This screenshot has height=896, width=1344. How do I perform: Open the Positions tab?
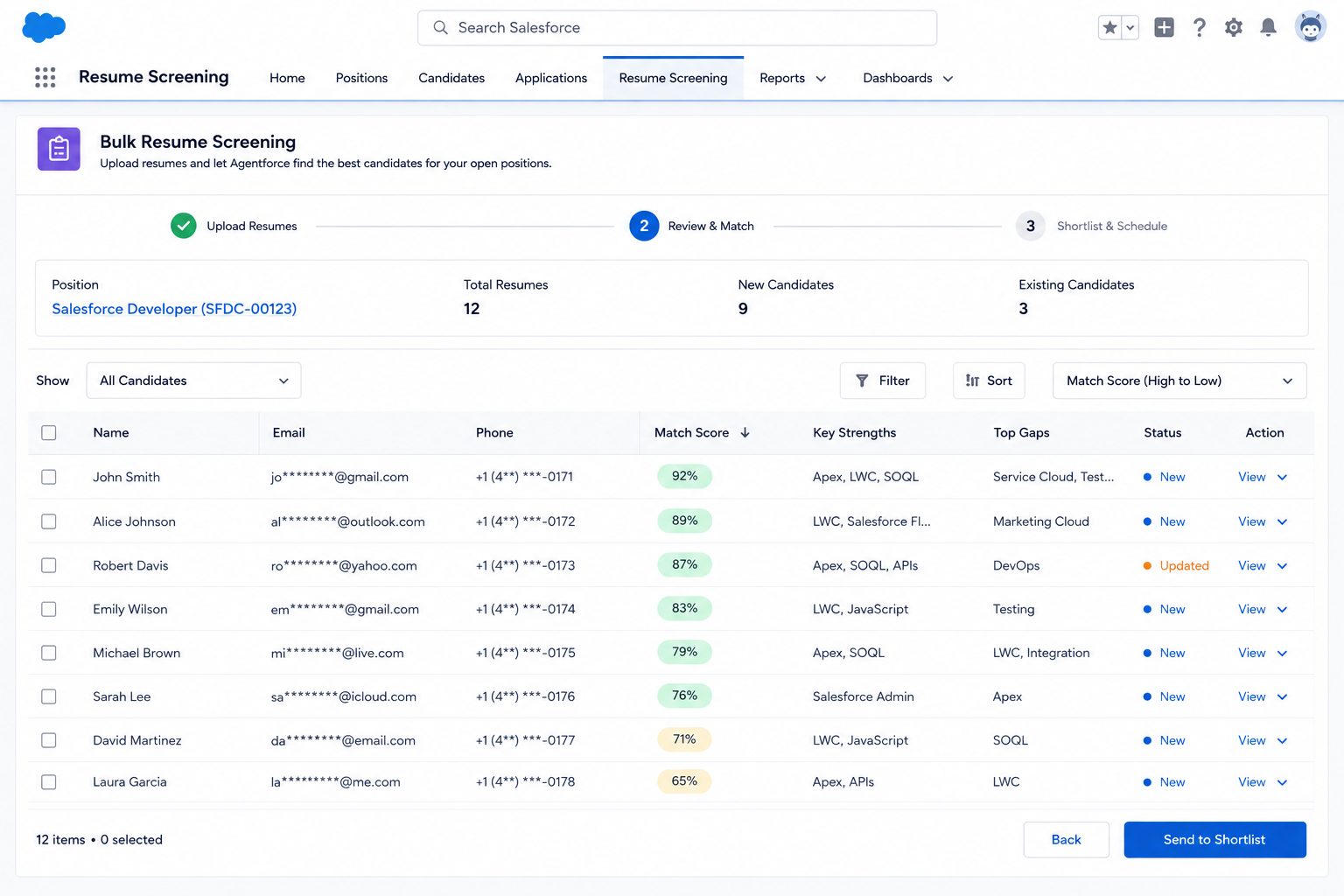(361, 78)
